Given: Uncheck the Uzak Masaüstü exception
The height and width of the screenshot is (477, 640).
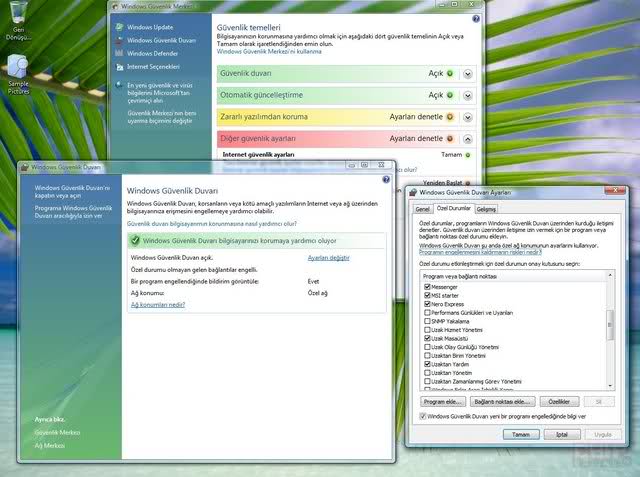Looking at the screenshot, I should 427,338.
